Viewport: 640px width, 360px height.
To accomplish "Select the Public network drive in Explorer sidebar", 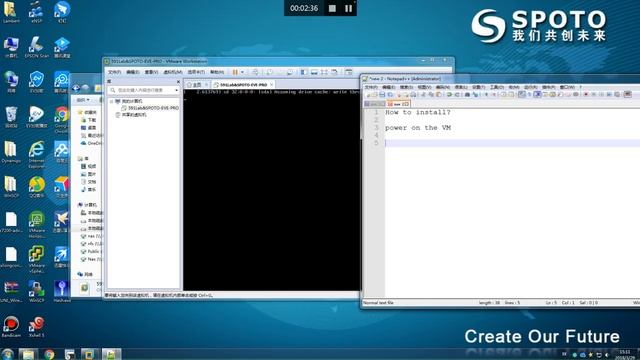I will (91, 251).
